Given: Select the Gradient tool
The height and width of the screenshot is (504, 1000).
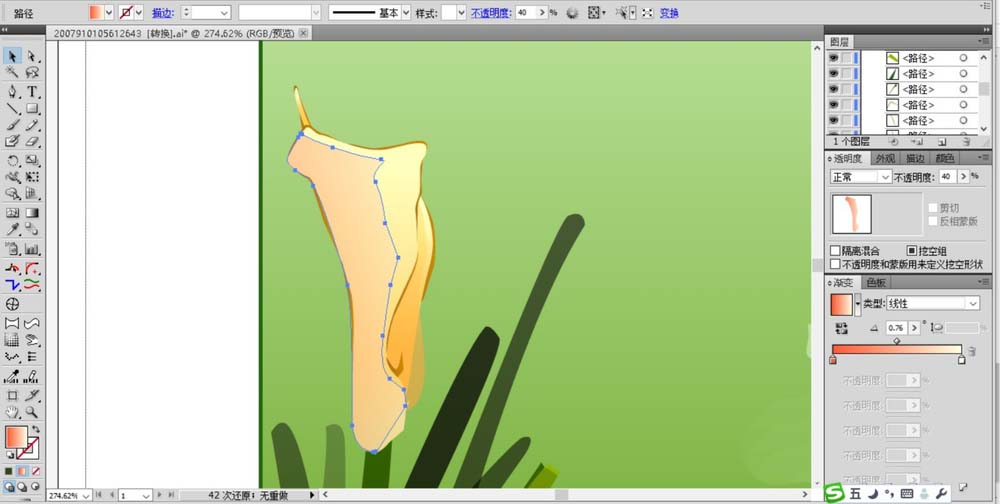Looking at the screenshot, I should [x=32, y=213].
